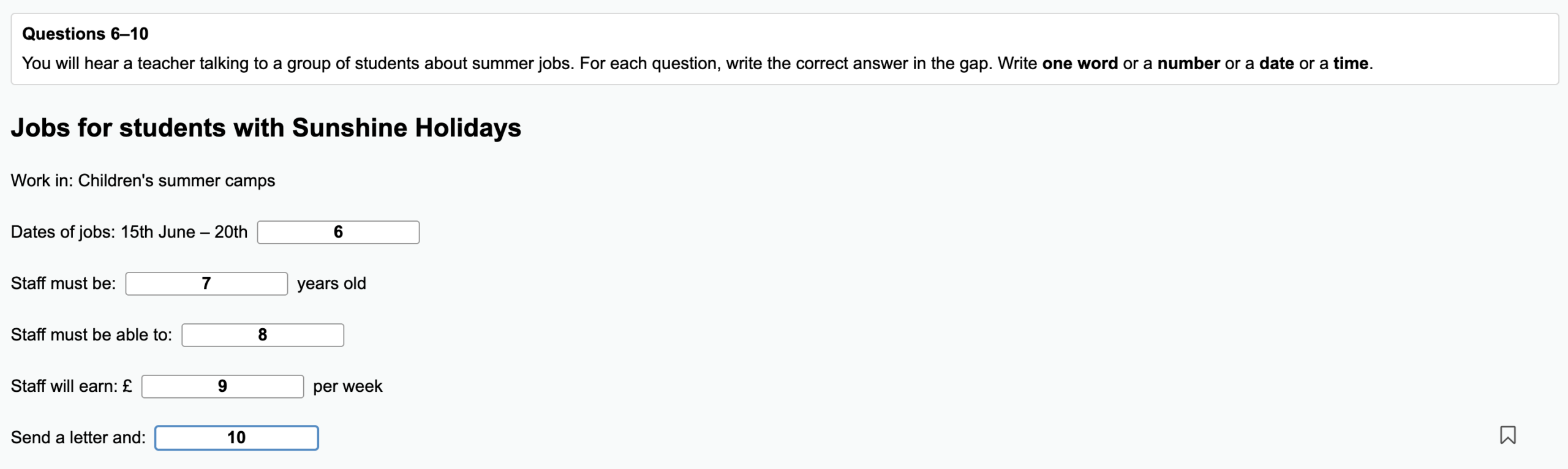The image size is (1568, 469).
Task: Click the 'Staff will earn: £' label
Action: click(x=71, y=386)
